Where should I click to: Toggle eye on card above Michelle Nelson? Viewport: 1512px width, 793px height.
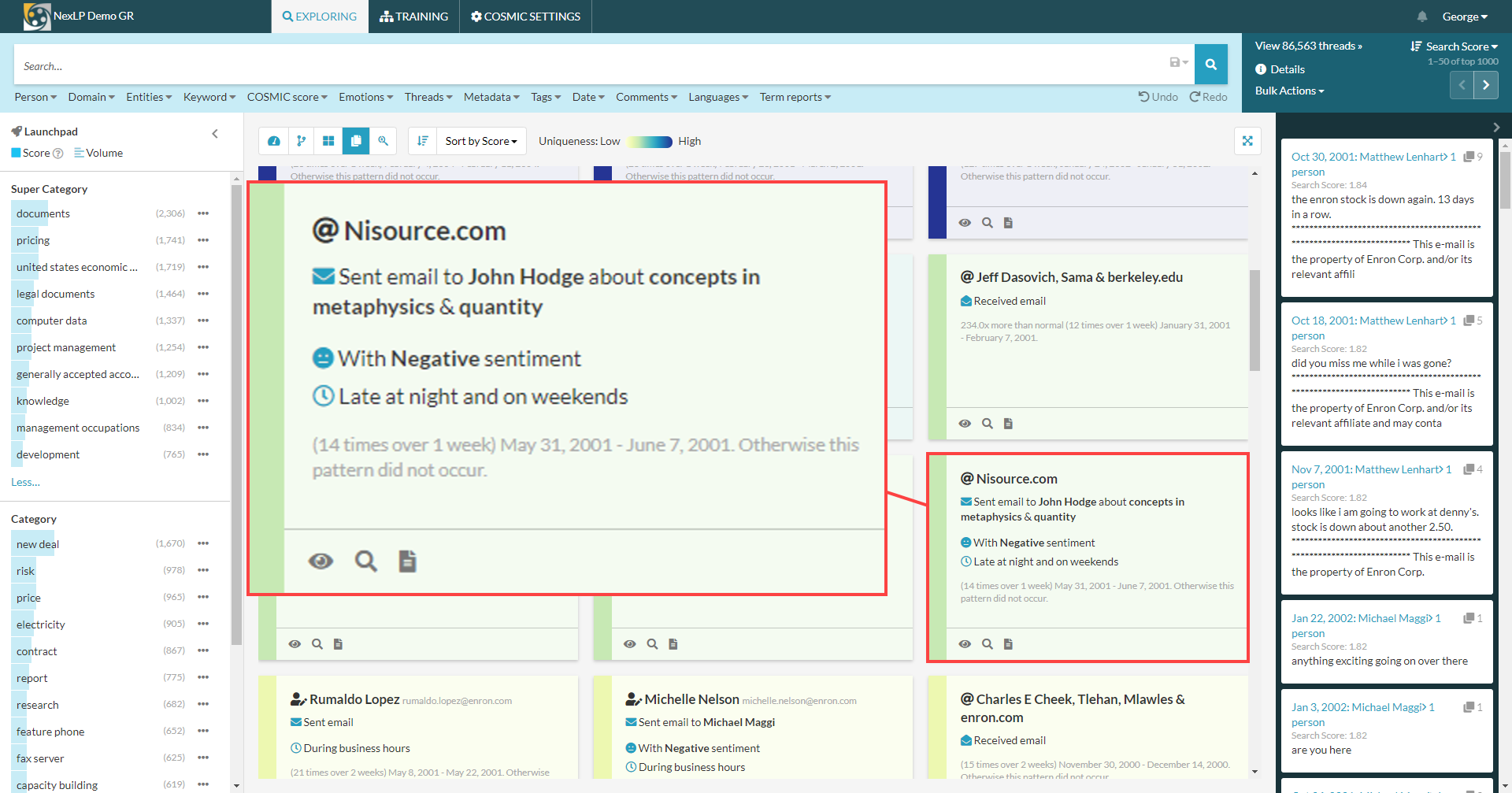point(630,644)
